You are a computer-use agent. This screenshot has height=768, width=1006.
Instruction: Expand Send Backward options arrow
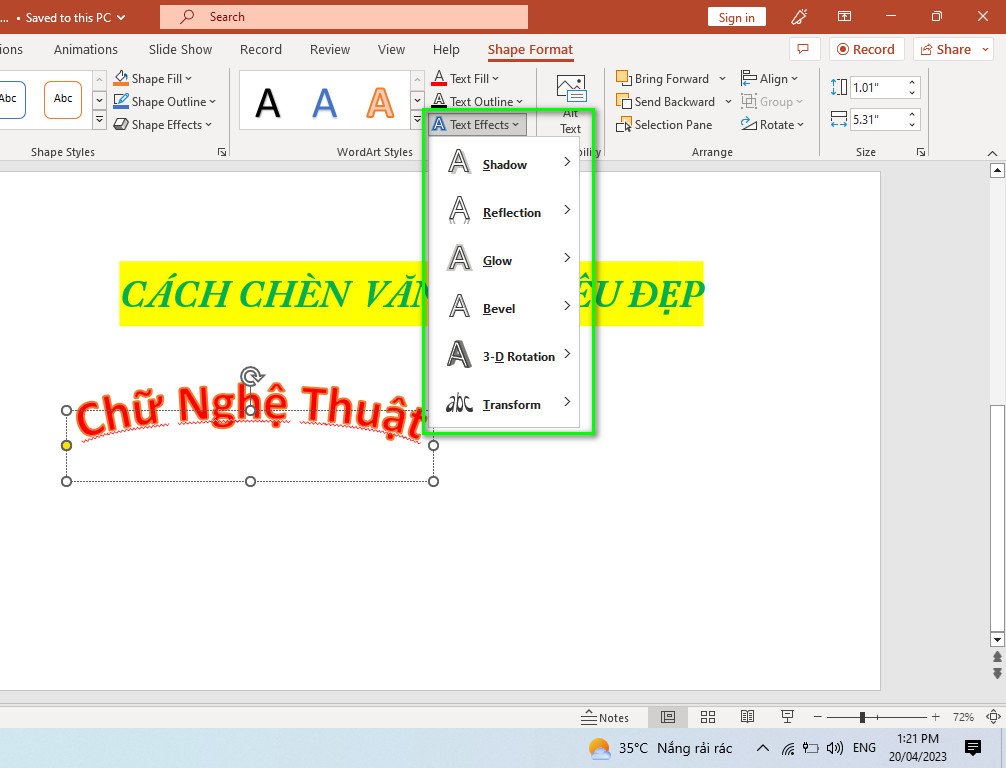[728, 101]
